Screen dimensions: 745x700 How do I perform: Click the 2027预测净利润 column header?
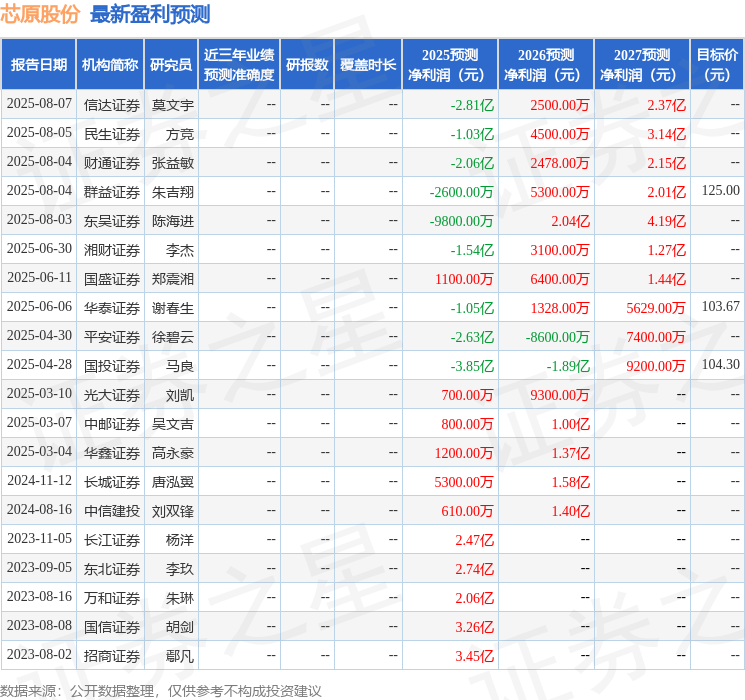click(642, 64)
